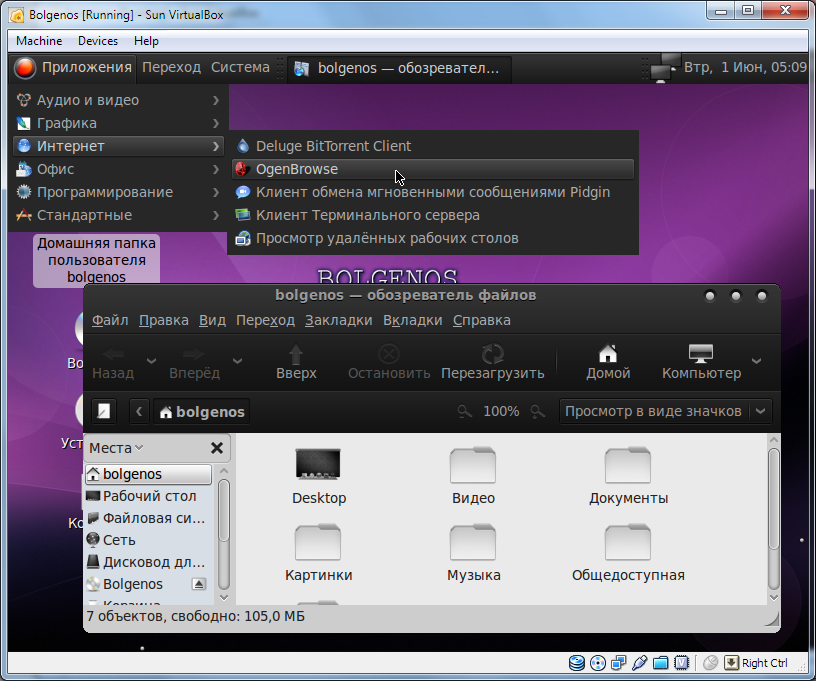Image resolution: width=816 pixels, height=681 pixels.
Task: Open Графика submenu
Action: point(118,123)
